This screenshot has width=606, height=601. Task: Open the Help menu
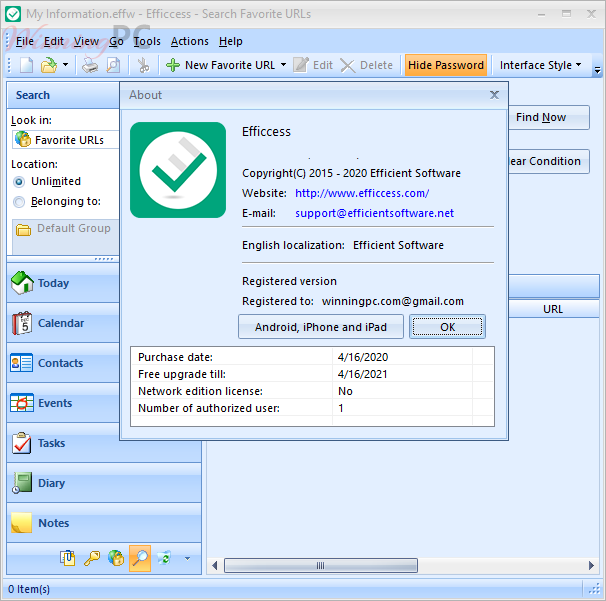point(230,41)
